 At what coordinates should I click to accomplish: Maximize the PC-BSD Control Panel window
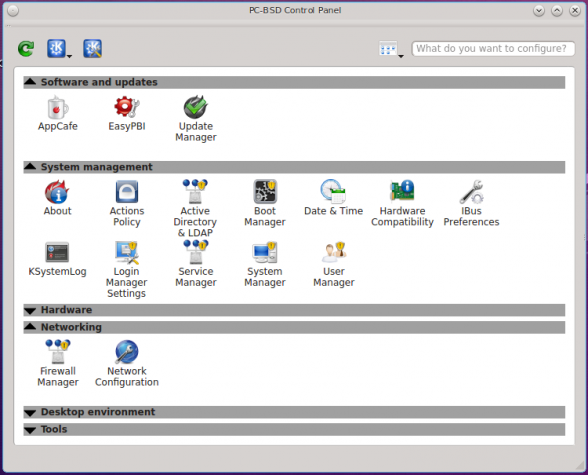click(557, 11)
